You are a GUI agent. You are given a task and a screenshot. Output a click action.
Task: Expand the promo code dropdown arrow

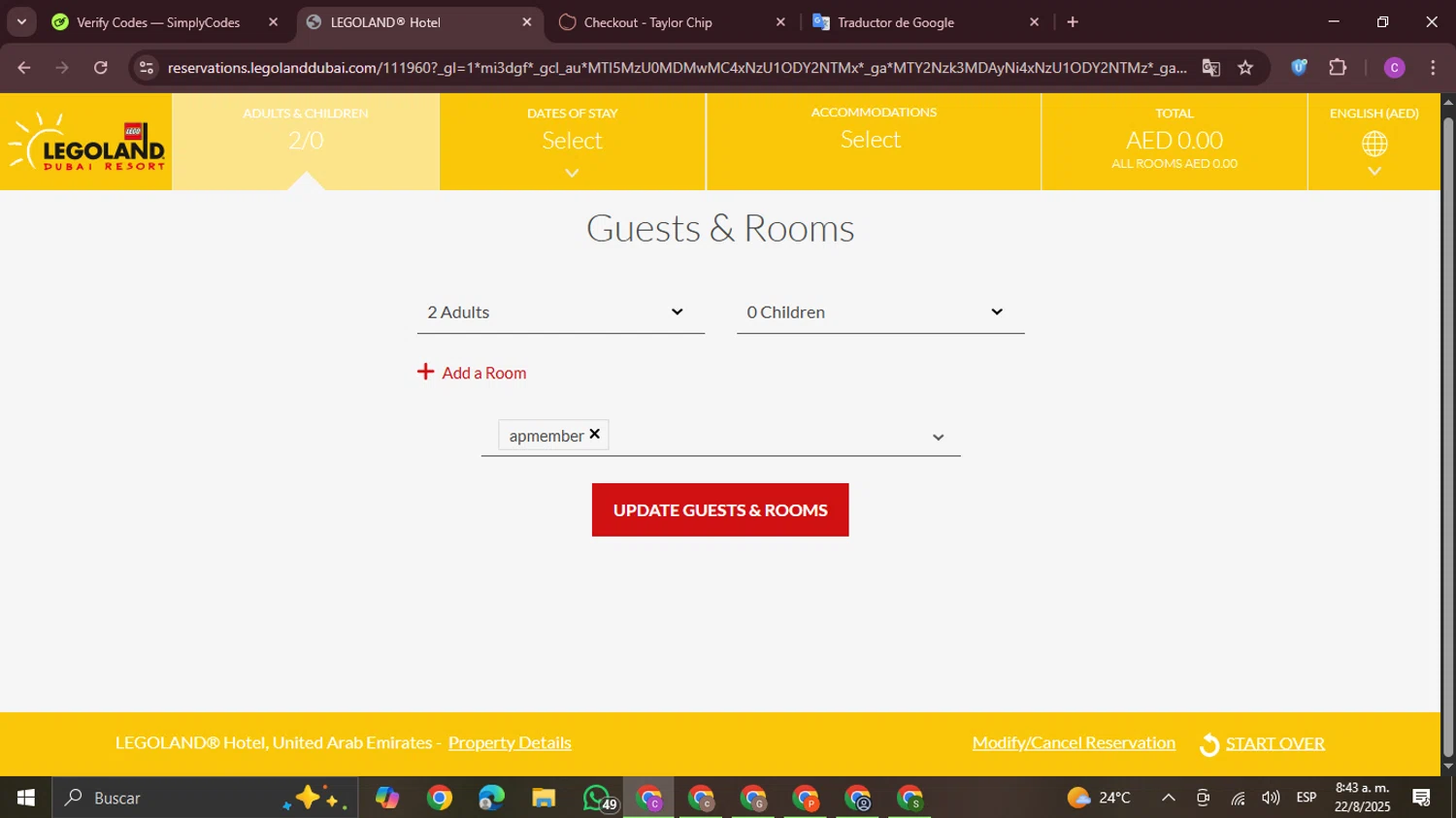tap(938, 438)
